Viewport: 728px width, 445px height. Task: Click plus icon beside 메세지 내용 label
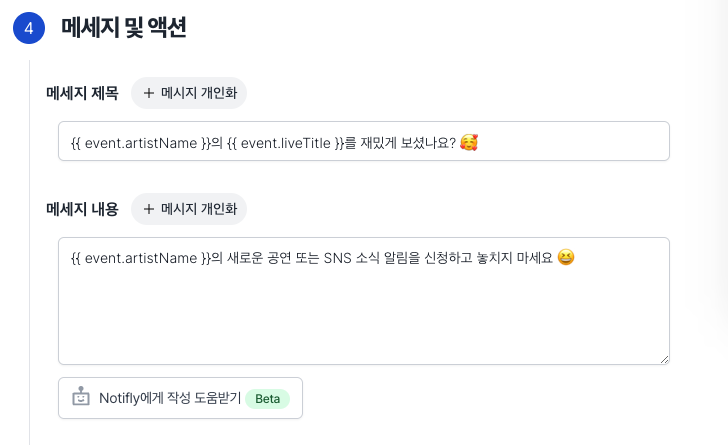[x=149, y=209]
